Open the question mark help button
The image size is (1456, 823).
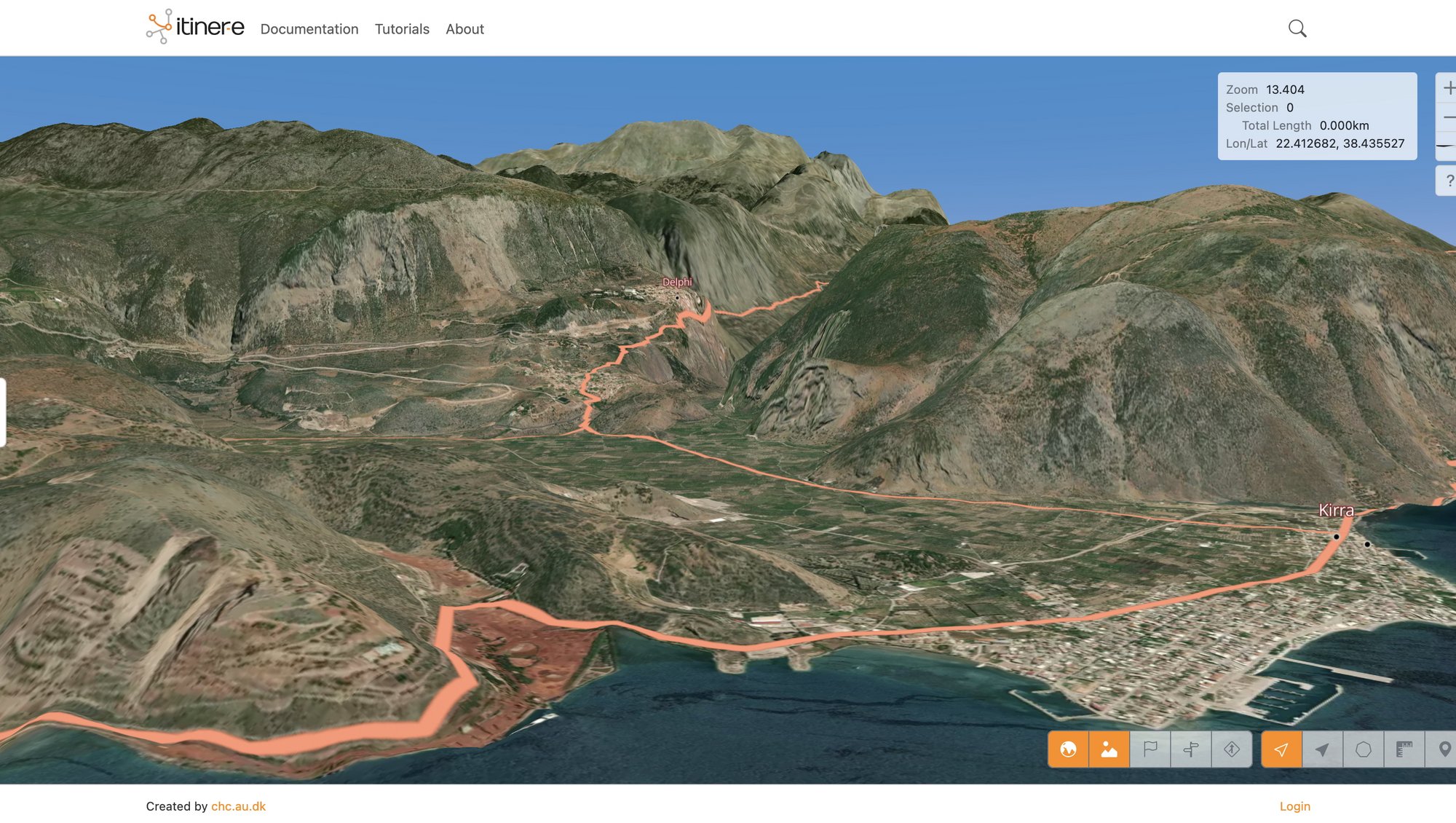coord(1448,181)
